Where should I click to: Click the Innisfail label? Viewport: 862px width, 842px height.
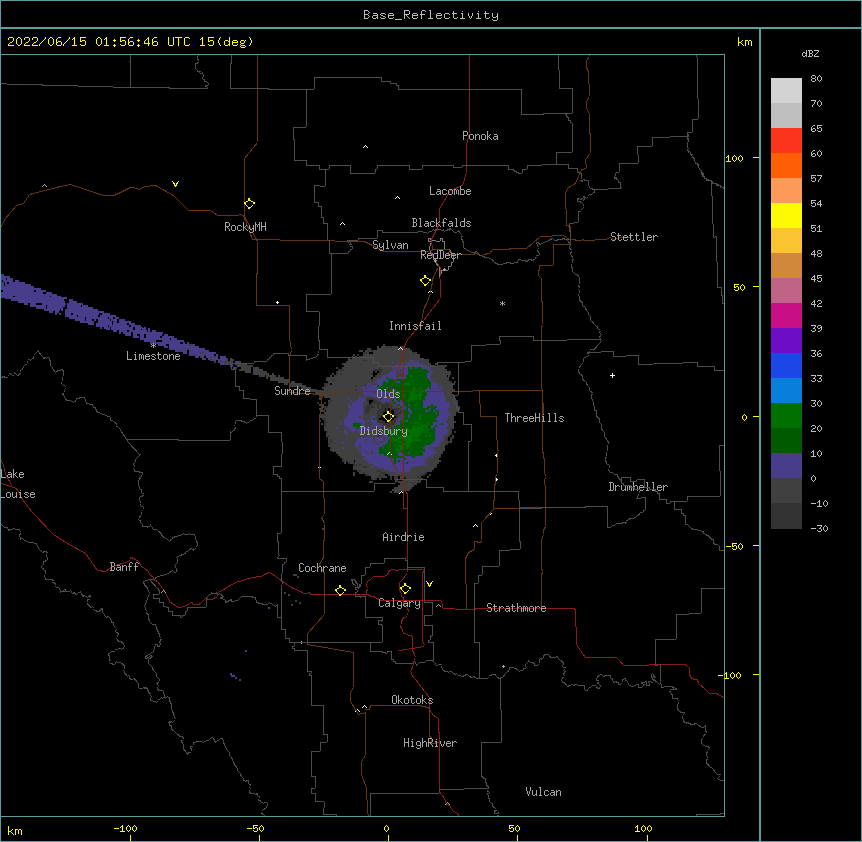[x=415, y=326]
